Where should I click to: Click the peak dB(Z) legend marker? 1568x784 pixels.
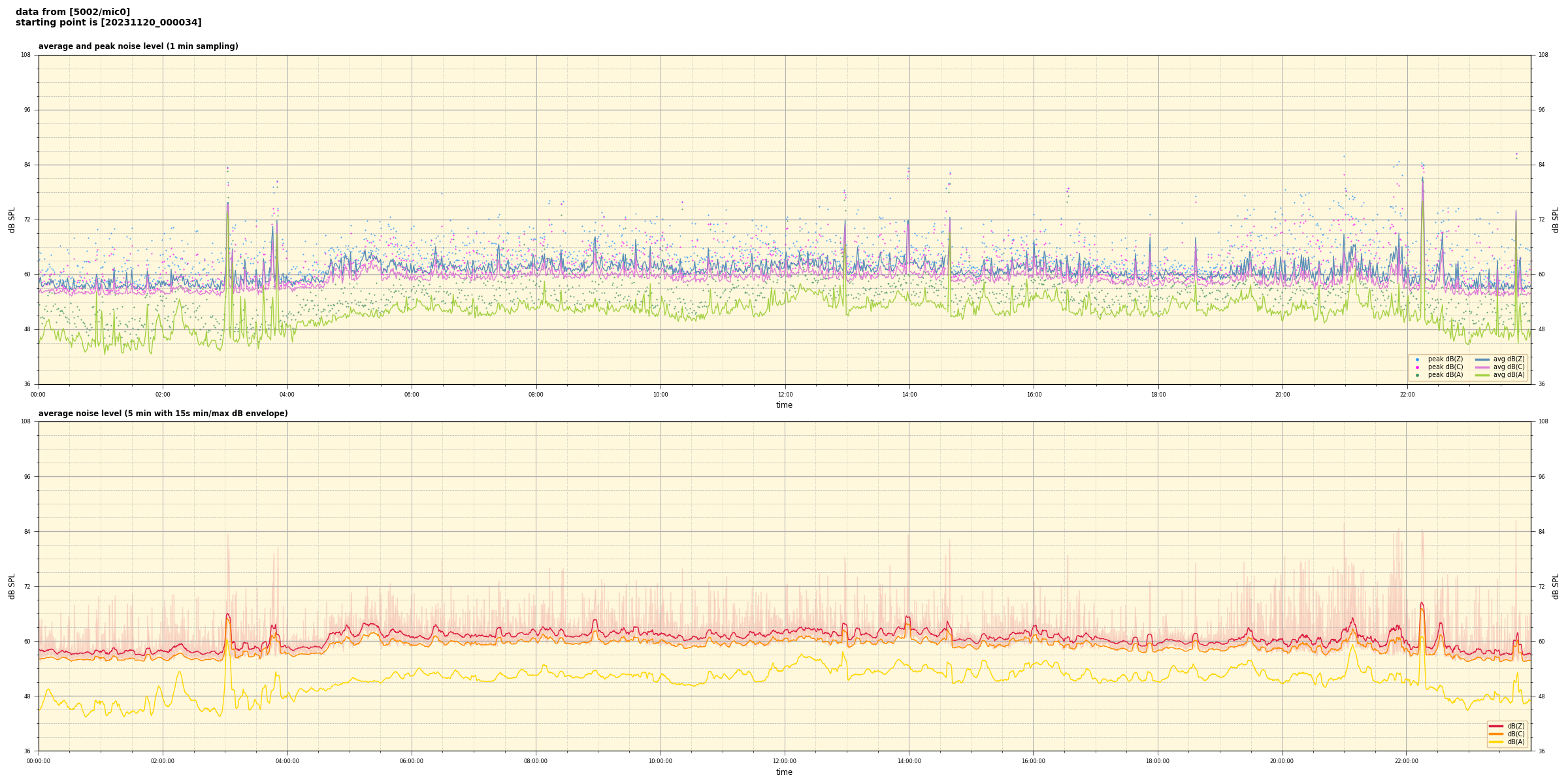pyautogui.click(x=1417, y=359)
